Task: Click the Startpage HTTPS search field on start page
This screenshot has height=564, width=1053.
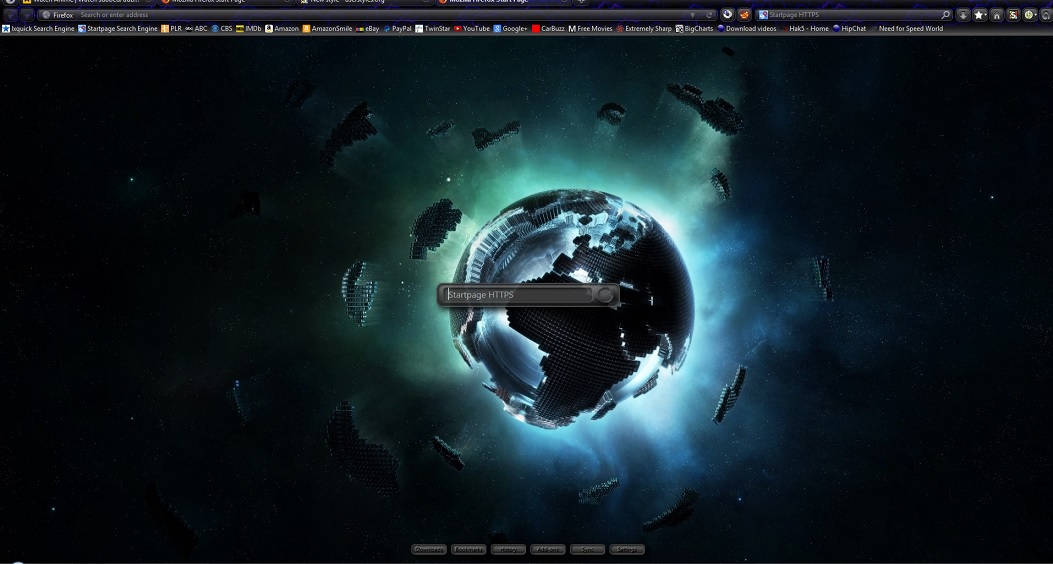Action: click(517, 295)
